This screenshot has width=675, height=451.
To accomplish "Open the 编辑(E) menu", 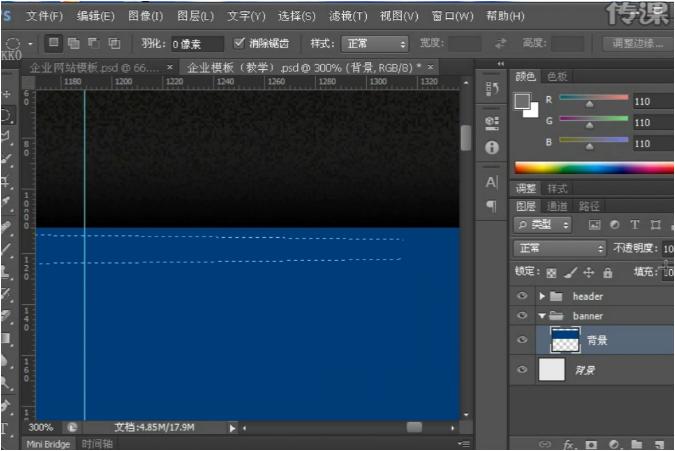I will (96, 16).
